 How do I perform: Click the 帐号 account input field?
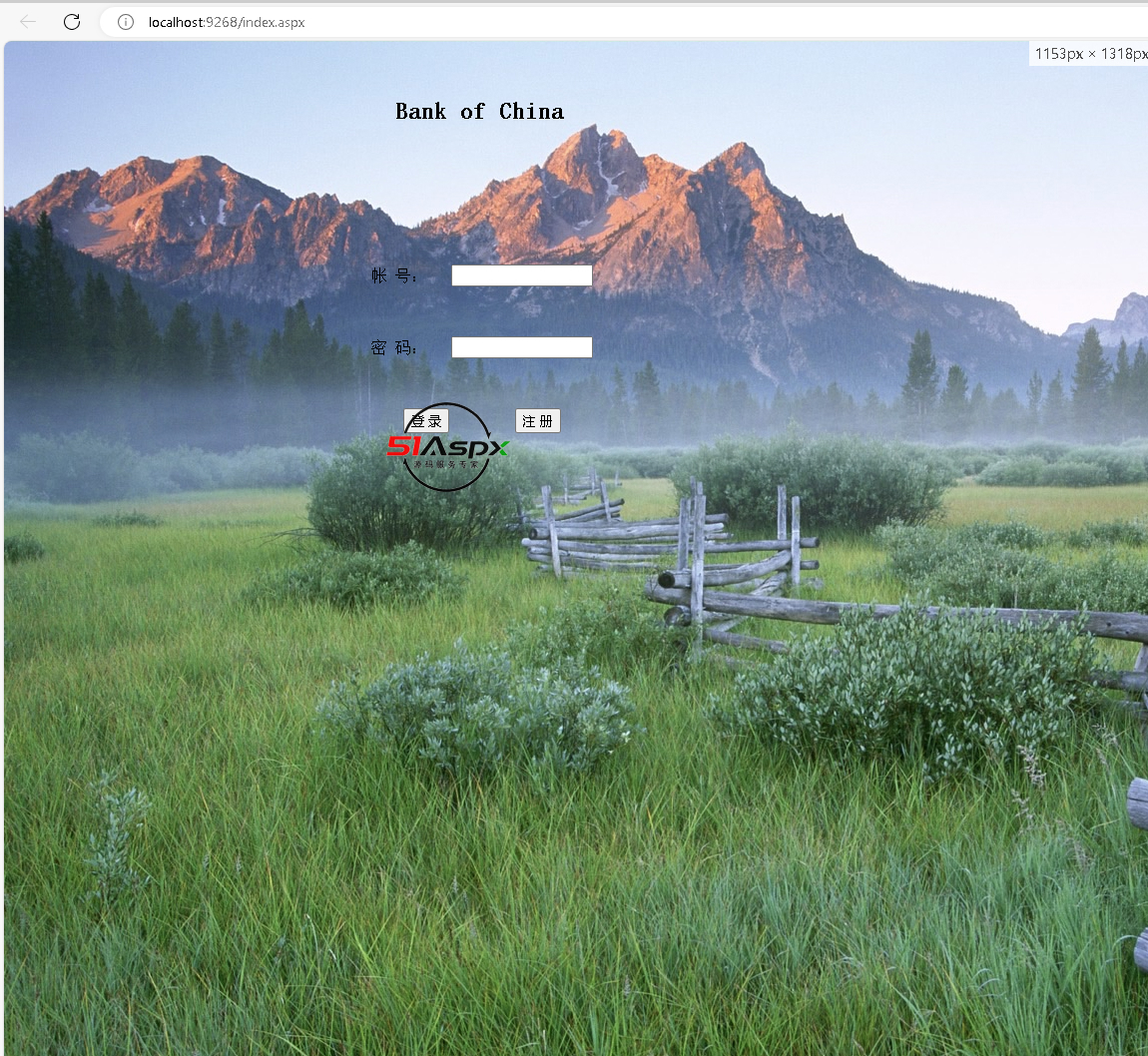(522, 275)
